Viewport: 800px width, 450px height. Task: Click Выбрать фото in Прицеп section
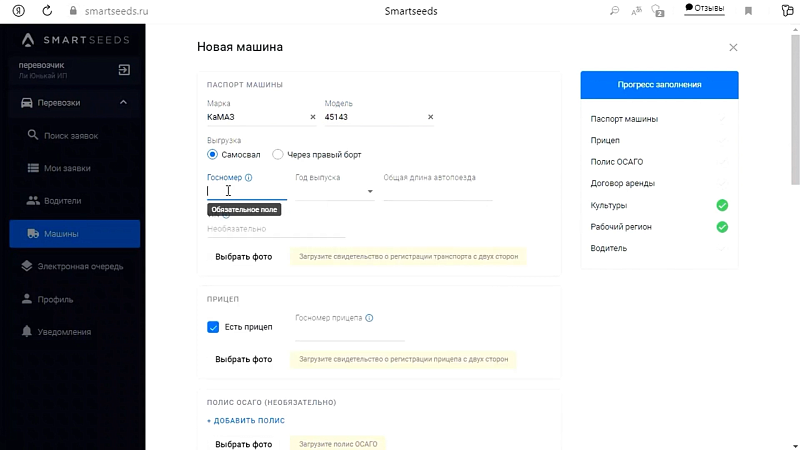(243, 359)
